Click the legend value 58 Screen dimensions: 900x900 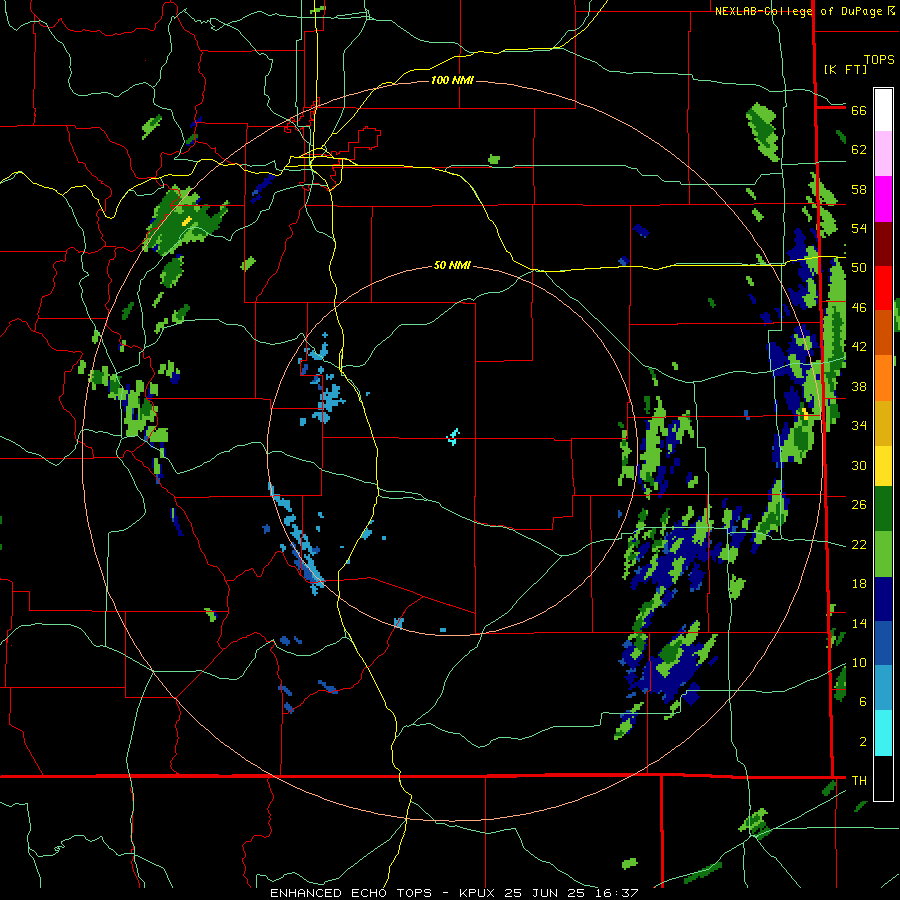click(859, 189)
